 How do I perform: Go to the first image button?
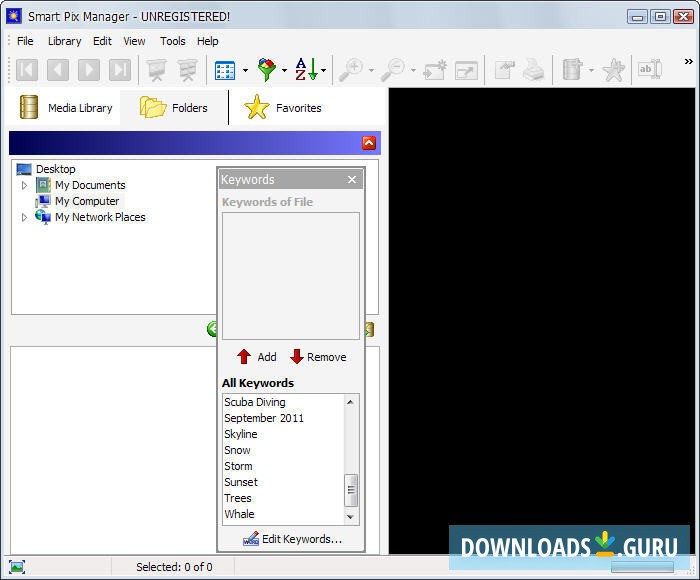pyautogui.click(x=27, y=70)
